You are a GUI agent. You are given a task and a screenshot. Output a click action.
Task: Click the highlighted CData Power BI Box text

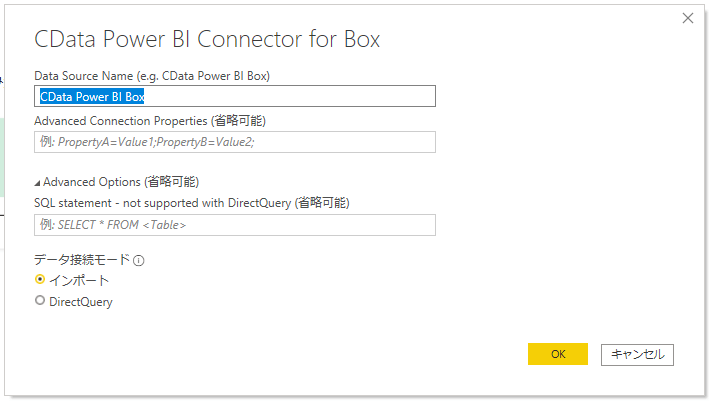coord(93,96)
